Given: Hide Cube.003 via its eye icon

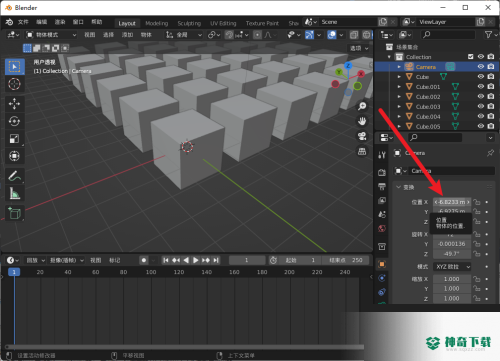Looking at the screenshot, I should click(x=481, y=106).
